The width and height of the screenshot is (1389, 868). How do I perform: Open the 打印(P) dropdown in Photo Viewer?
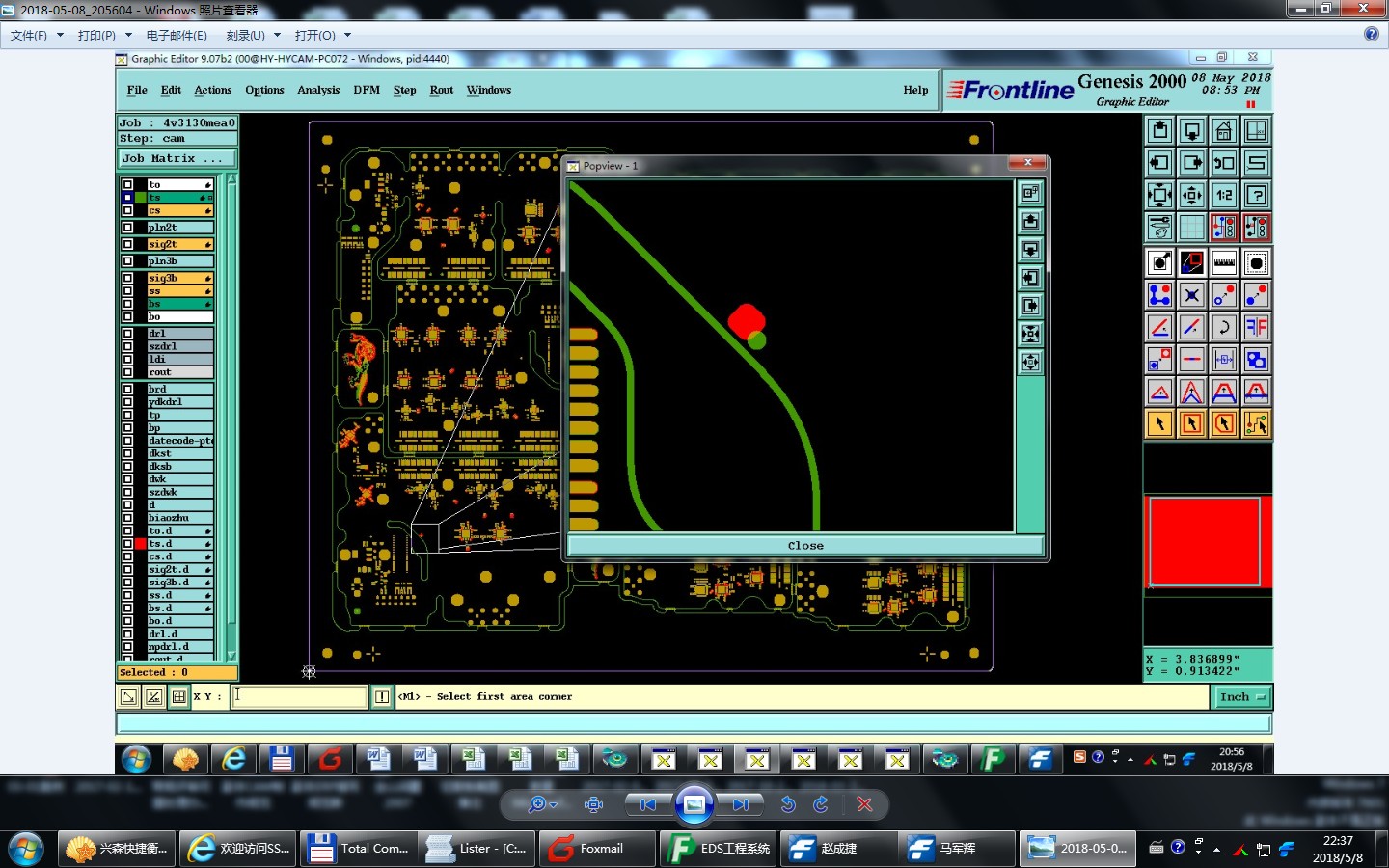[104, 35]
